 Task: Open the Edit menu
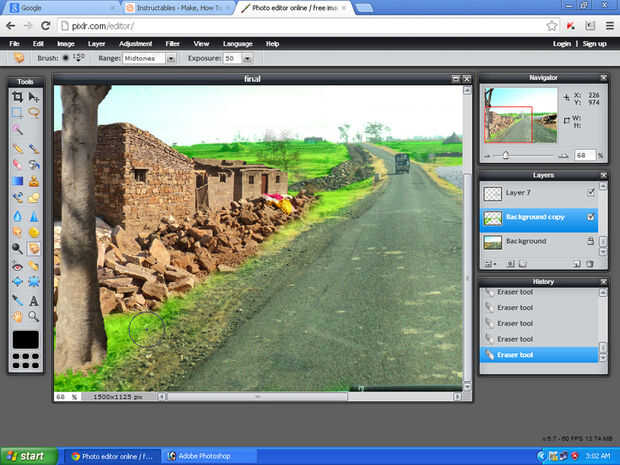[38, 44]
